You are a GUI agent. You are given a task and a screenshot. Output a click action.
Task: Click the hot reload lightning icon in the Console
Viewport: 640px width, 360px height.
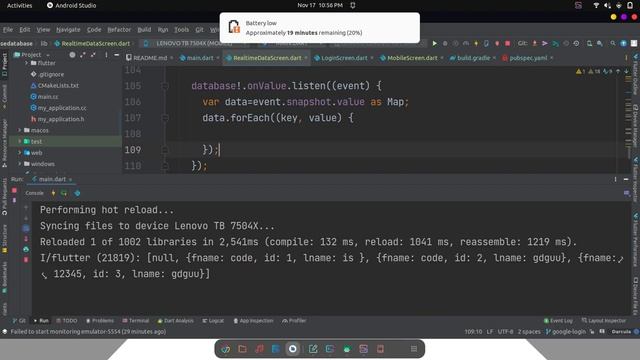point(53,193)
